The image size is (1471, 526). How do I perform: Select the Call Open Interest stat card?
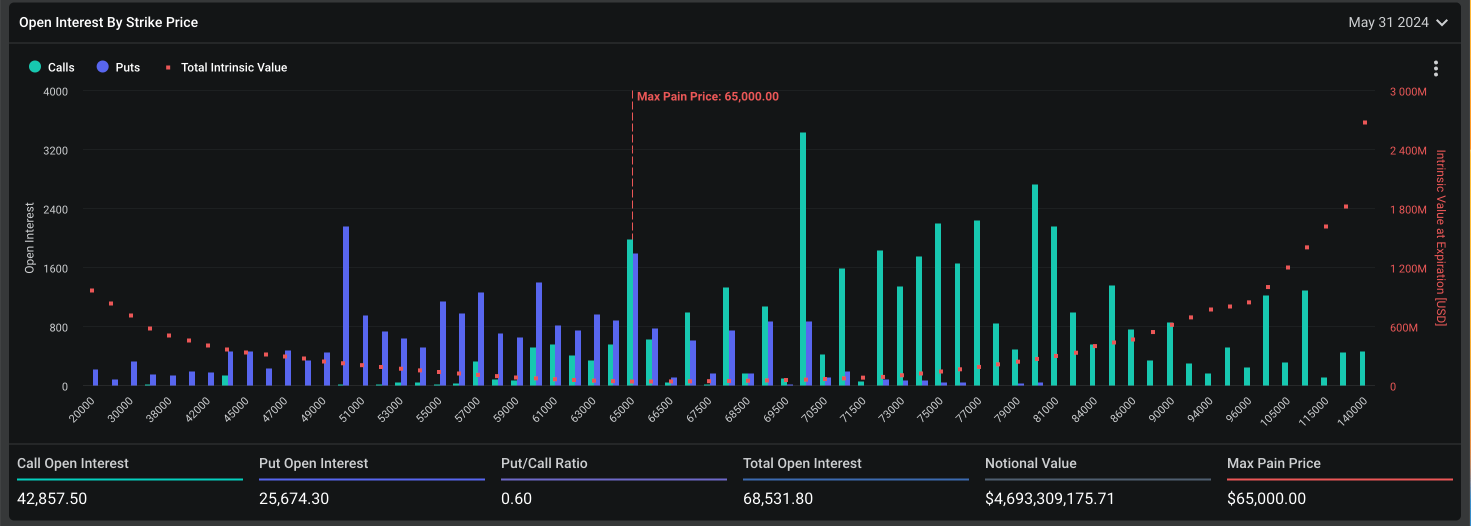click(x=130, y=480)
